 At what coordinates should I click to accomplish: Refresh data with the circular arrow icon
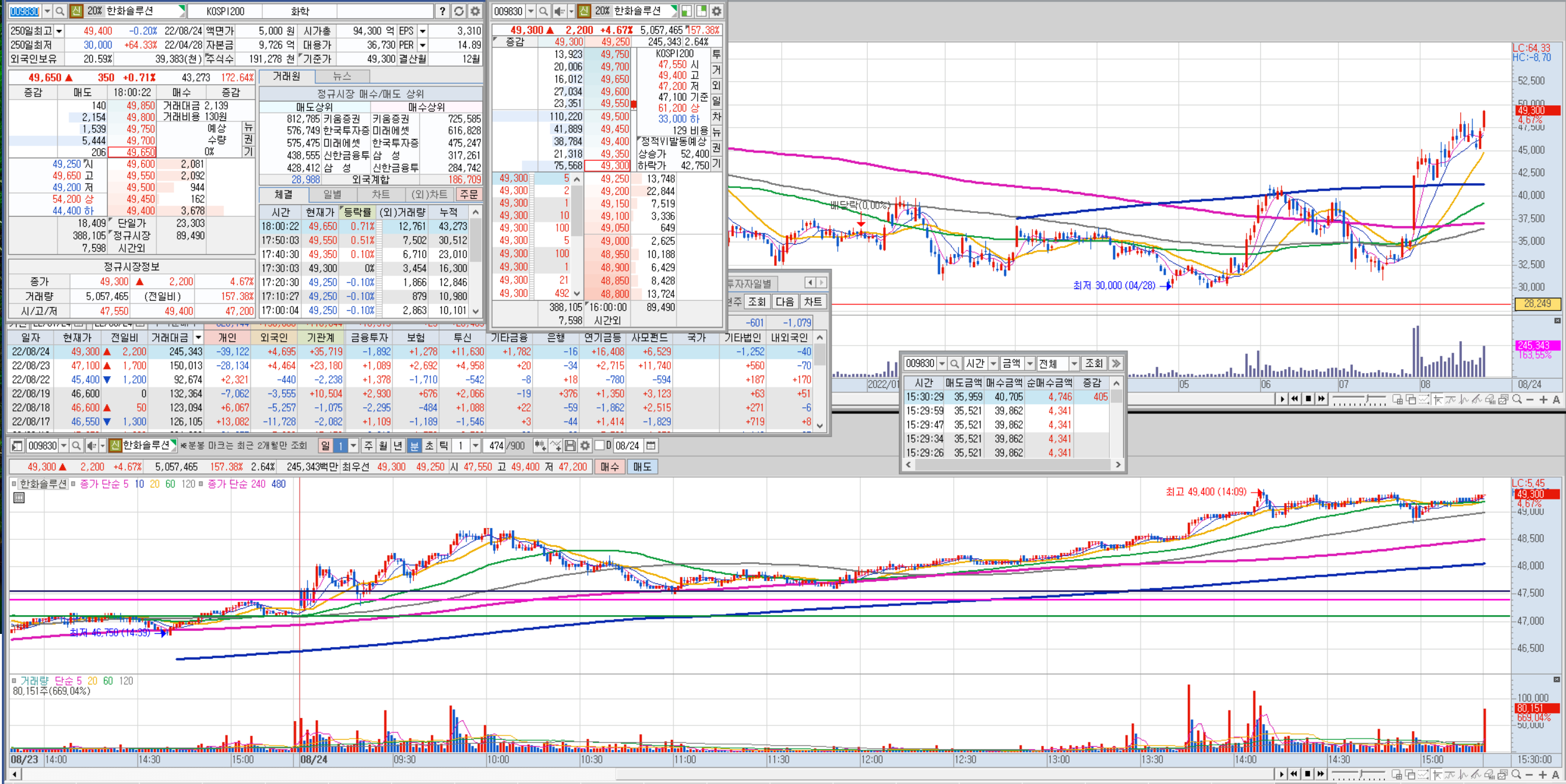[459, 11]
